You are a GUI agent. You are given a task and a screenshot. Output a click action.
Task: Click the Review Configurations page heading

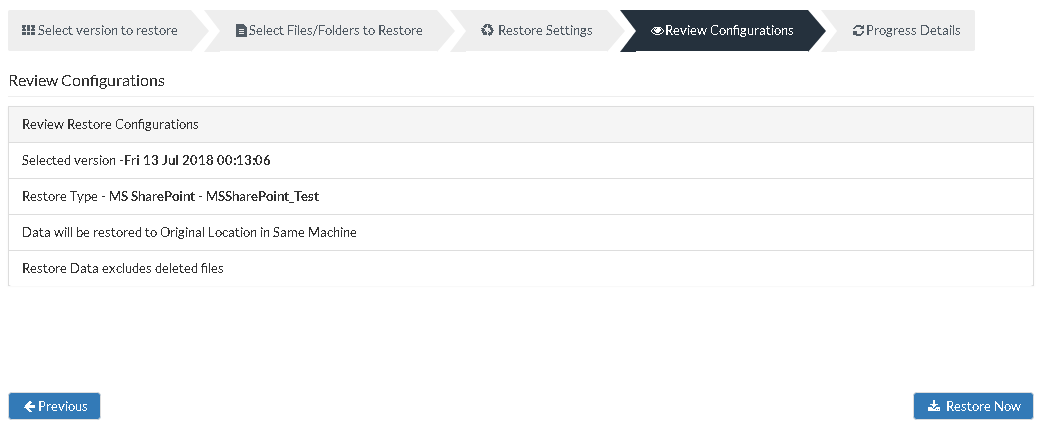[x=87, y=81]
